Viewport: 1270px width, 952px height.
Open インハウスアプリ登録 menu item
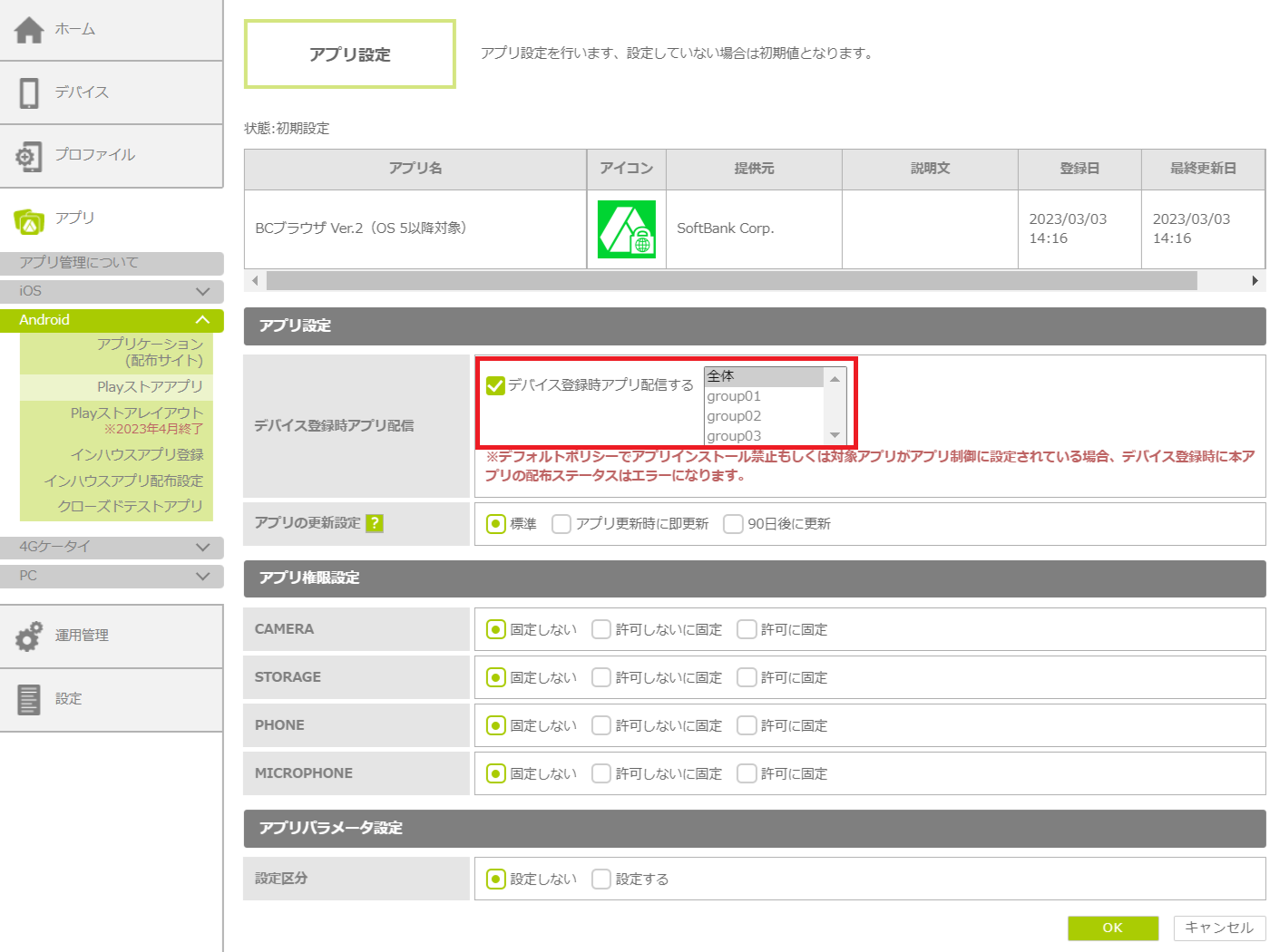point(137,454)
